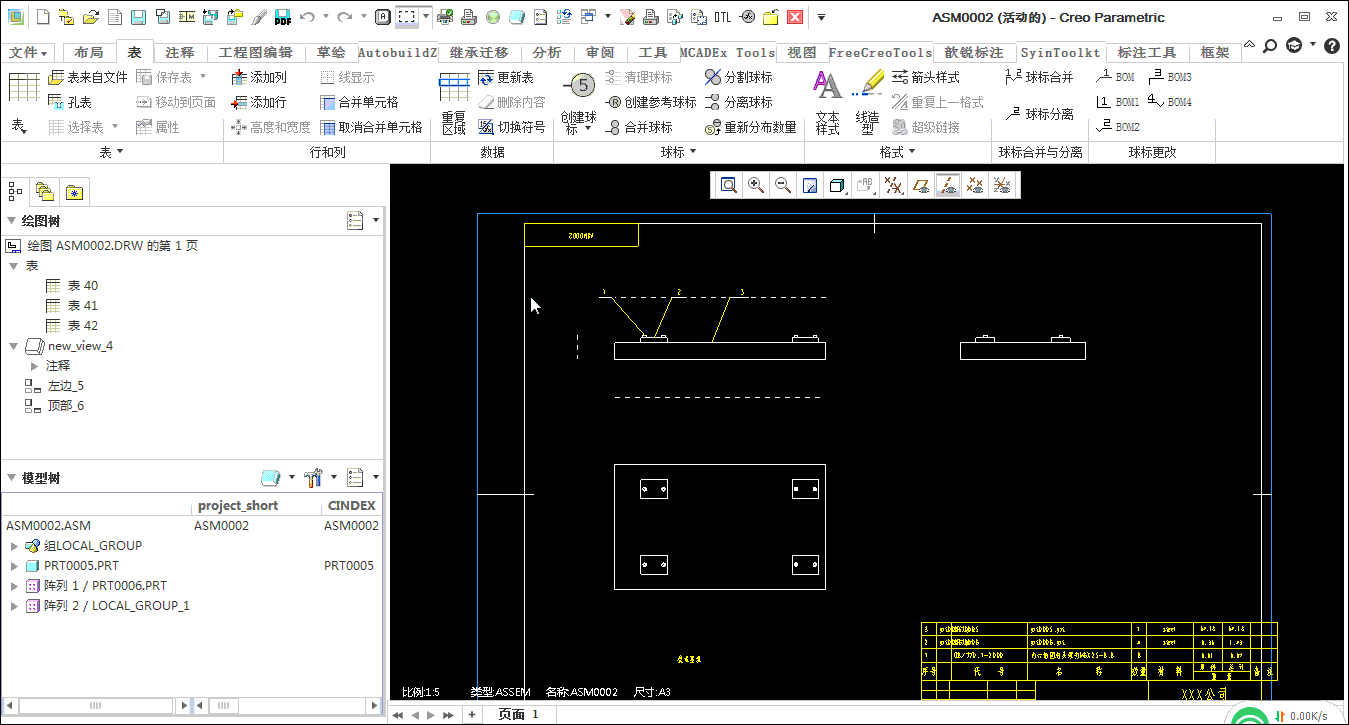
Task: Click the 页面 1 sheet tab
Action: [x=518, y=714]
